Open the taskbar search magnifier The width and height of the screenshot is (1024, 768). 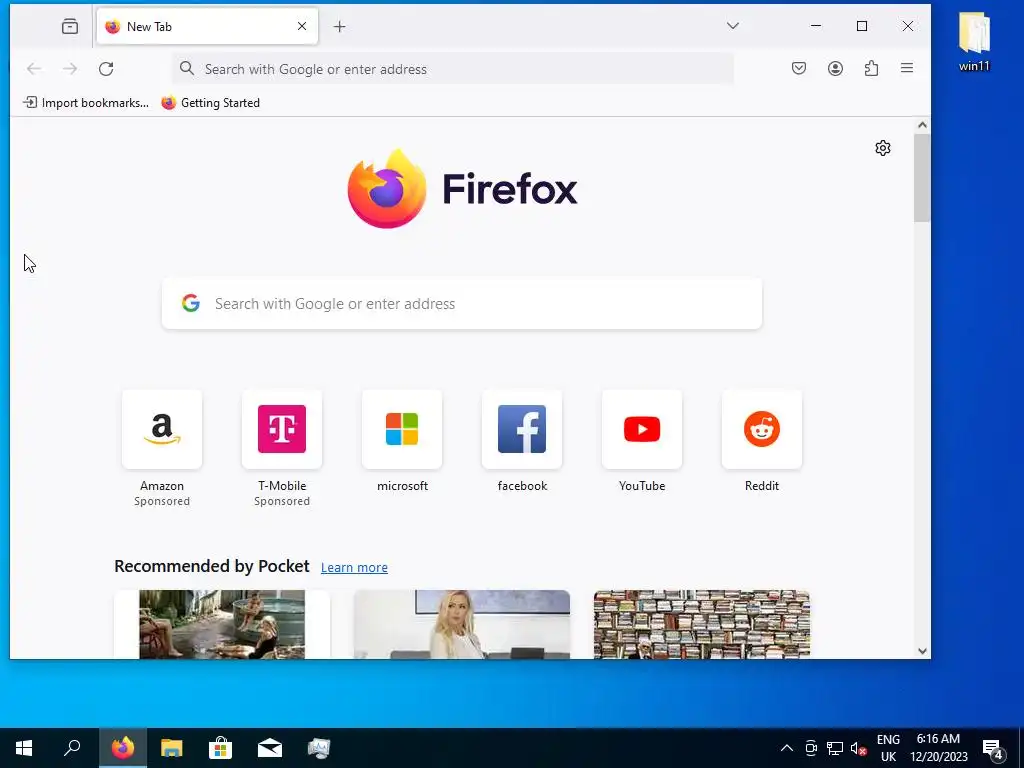coord(72,748)
